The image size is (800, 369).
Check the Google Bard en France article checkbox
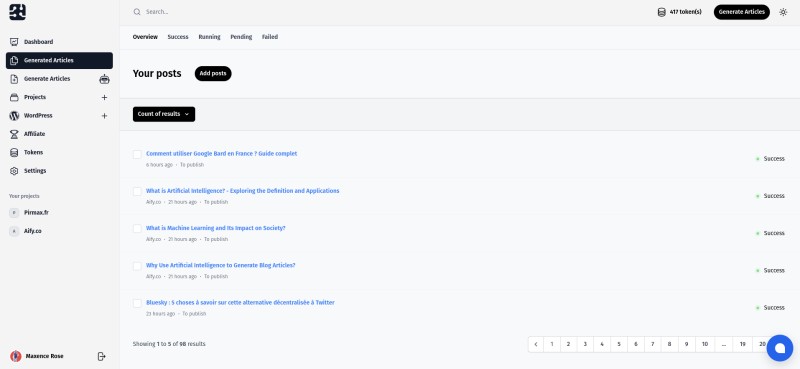[137, 154]
